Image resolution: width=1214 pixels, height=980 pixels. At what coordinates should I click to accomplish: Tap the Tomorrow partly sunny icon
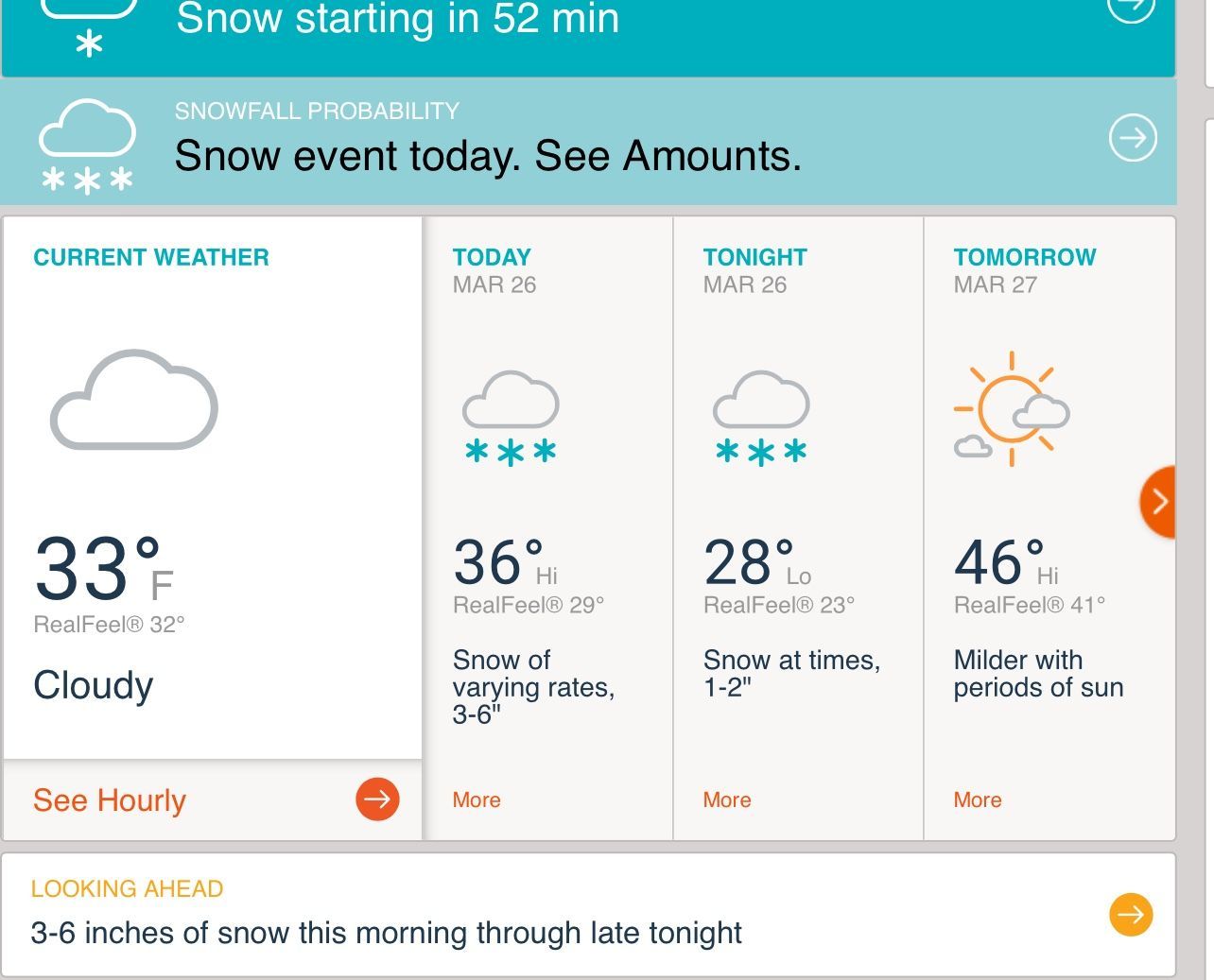coord(1012,408)
